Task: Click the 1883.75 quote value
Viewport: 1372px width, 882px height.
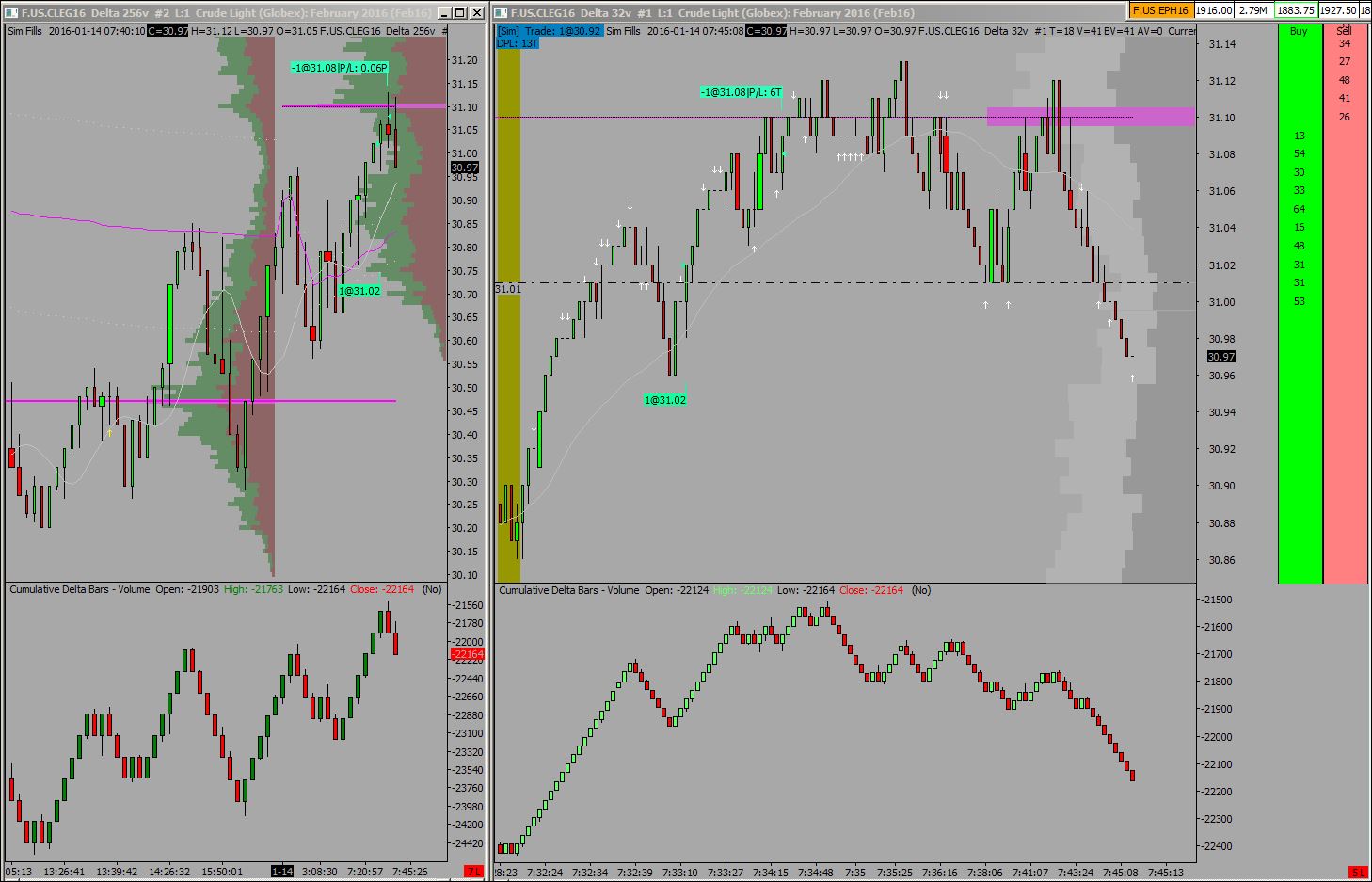Action: click(x=1296, y=10)
